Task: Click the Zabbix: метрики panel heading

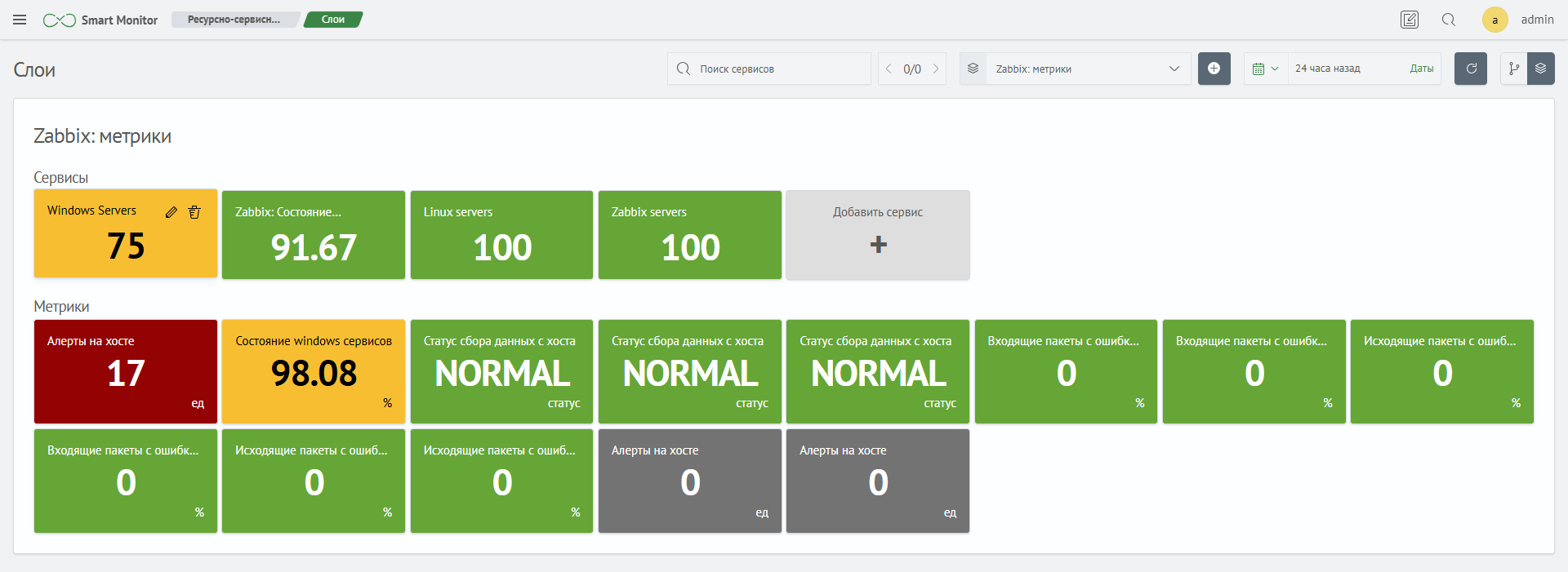Action: coord(102,136)
